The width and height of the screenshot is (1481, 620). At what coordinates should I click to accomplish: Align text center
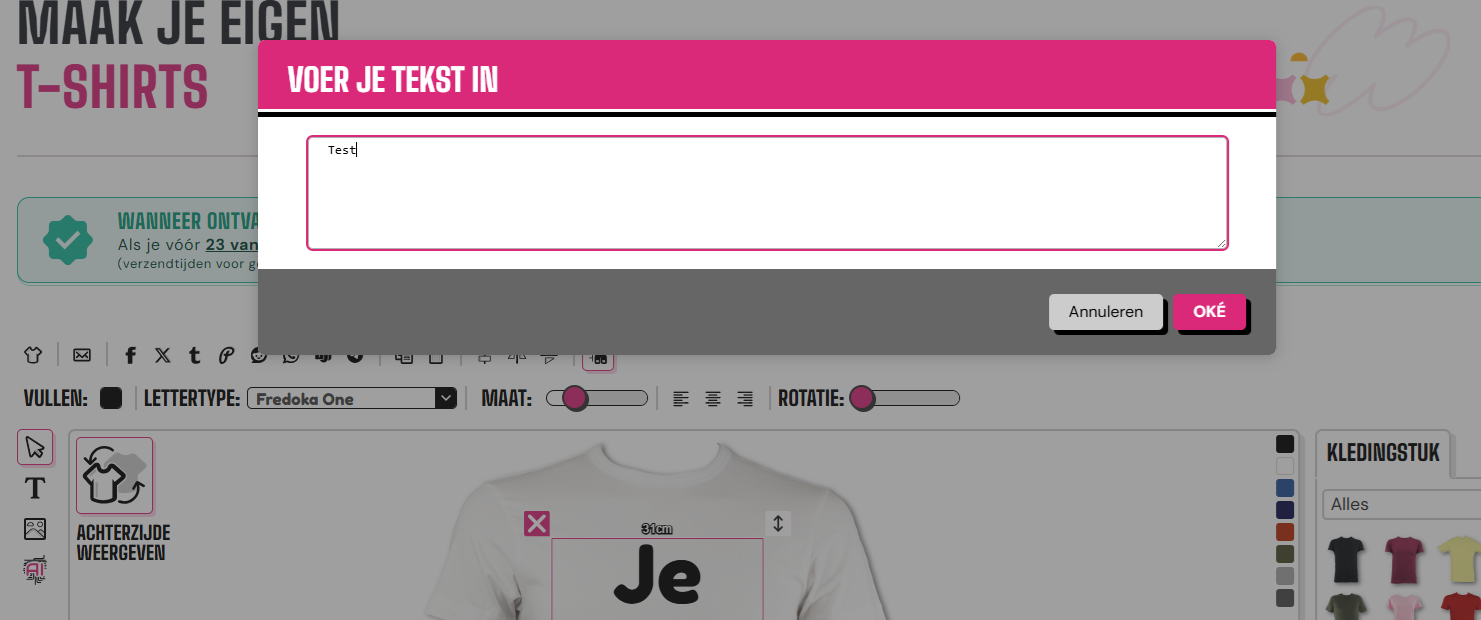pos(713,399)
